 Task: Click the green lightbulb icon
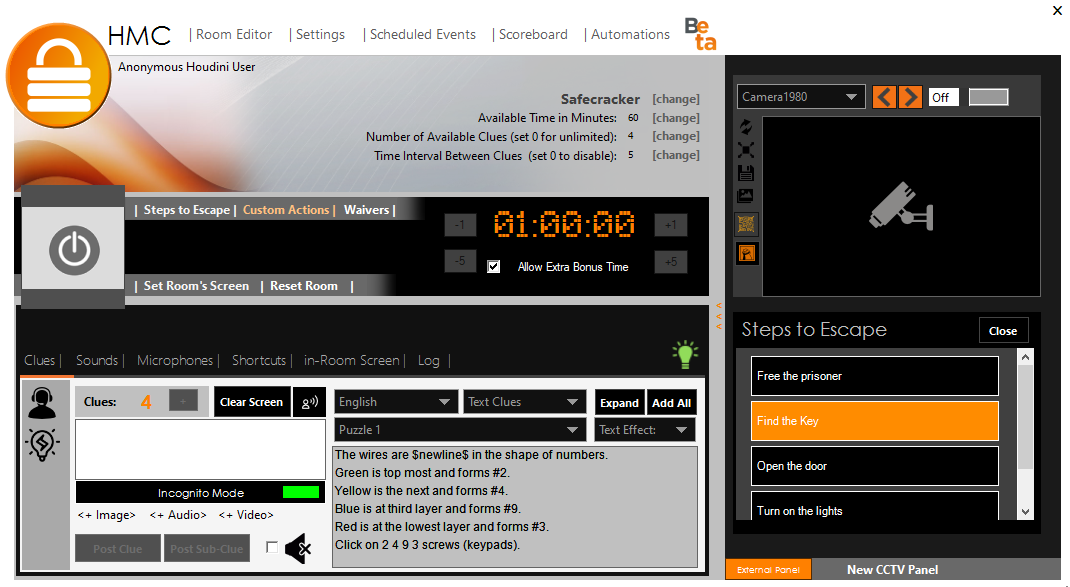click(685, 354)
